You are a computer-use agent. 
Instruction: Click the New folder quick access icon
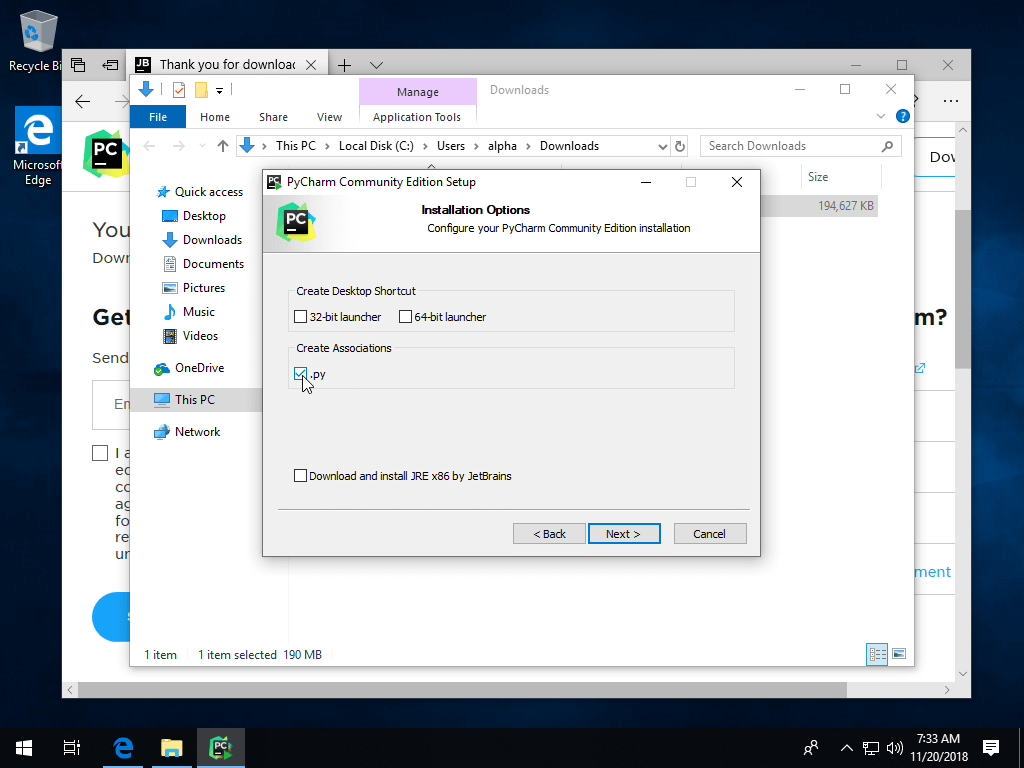(x=201, y=90)
